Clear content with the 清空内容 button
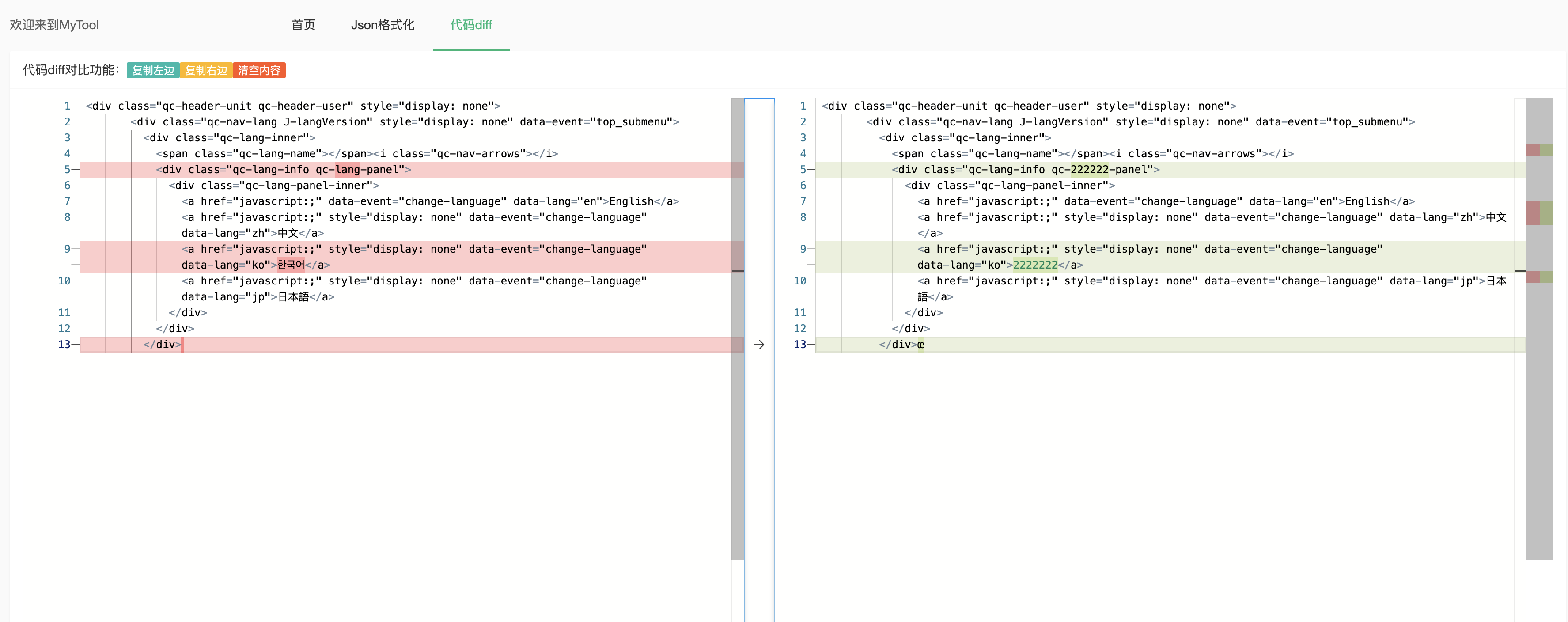 (259, 71)
